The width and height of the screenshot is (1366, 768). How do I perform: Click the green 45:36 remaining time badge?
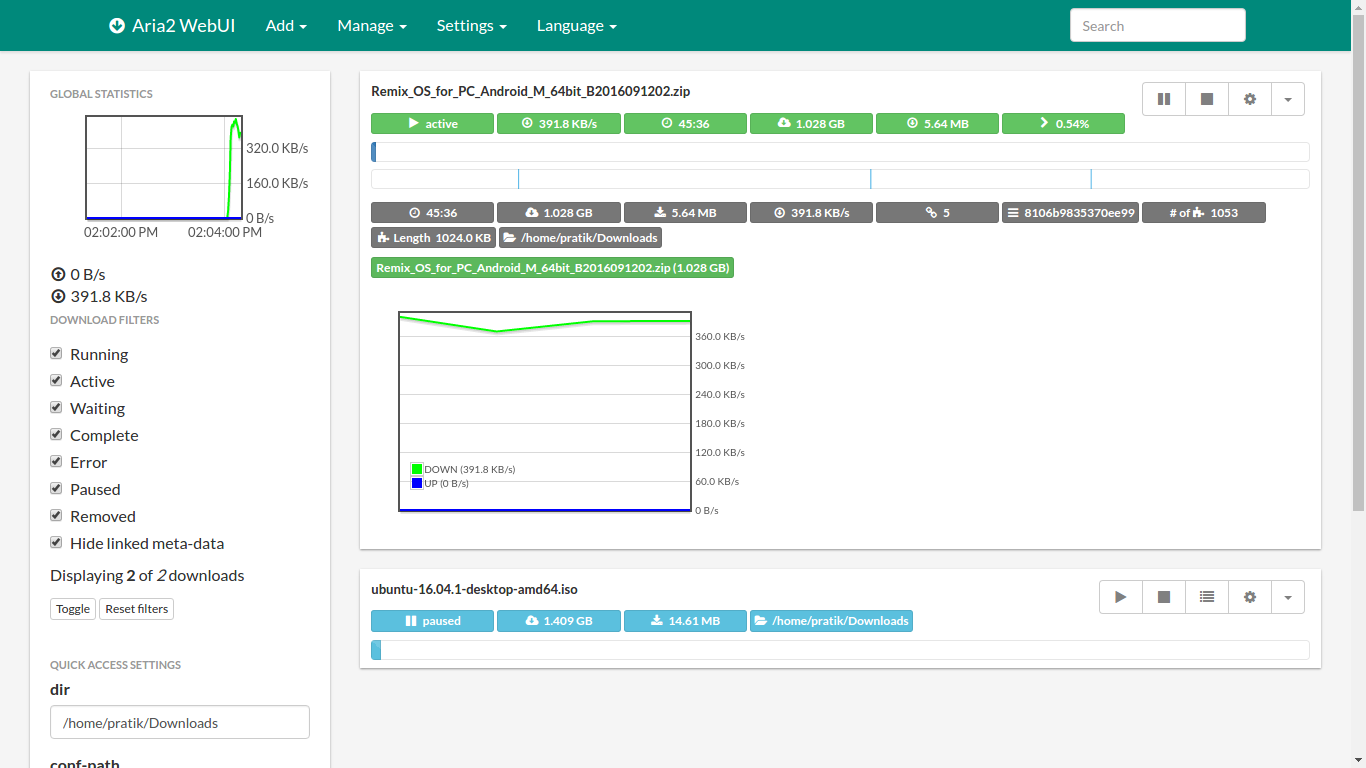685,124
